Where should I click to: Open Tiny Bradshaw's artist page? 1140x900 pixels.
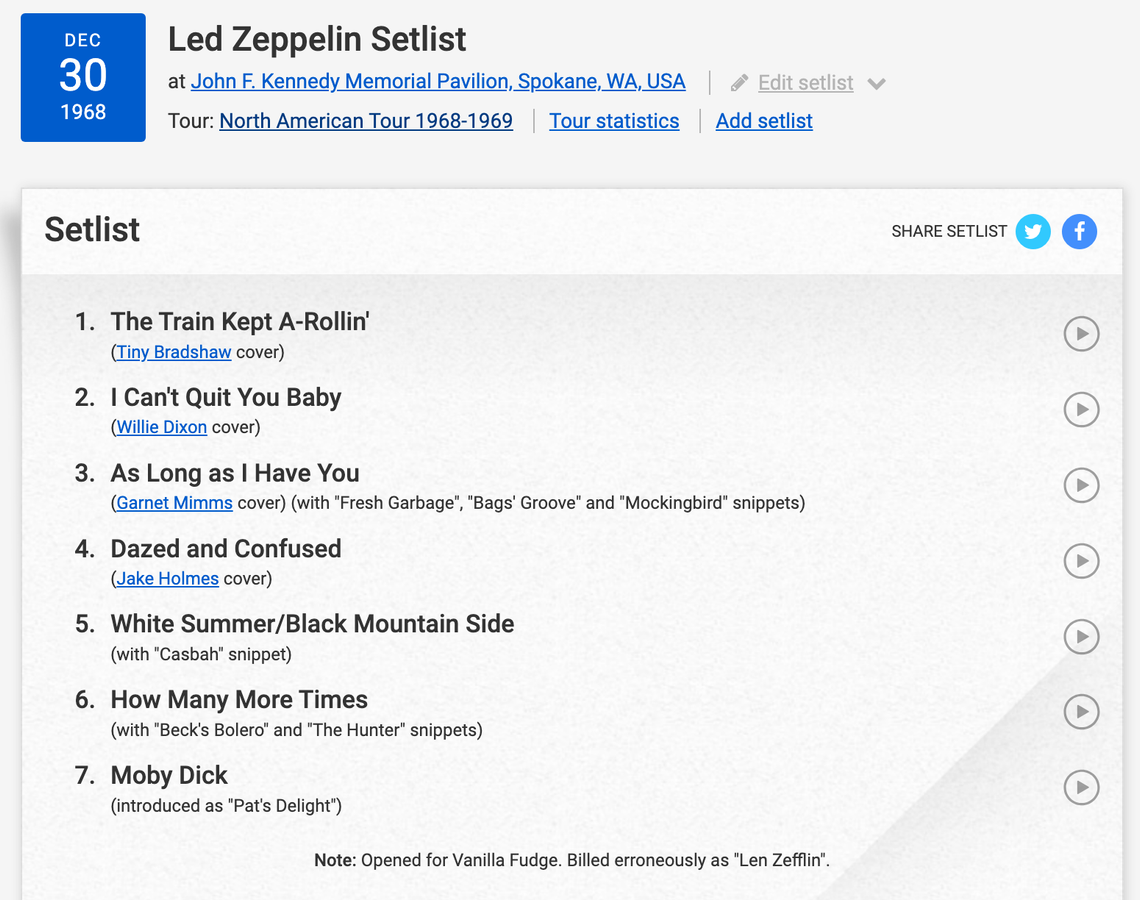point(173,352)
